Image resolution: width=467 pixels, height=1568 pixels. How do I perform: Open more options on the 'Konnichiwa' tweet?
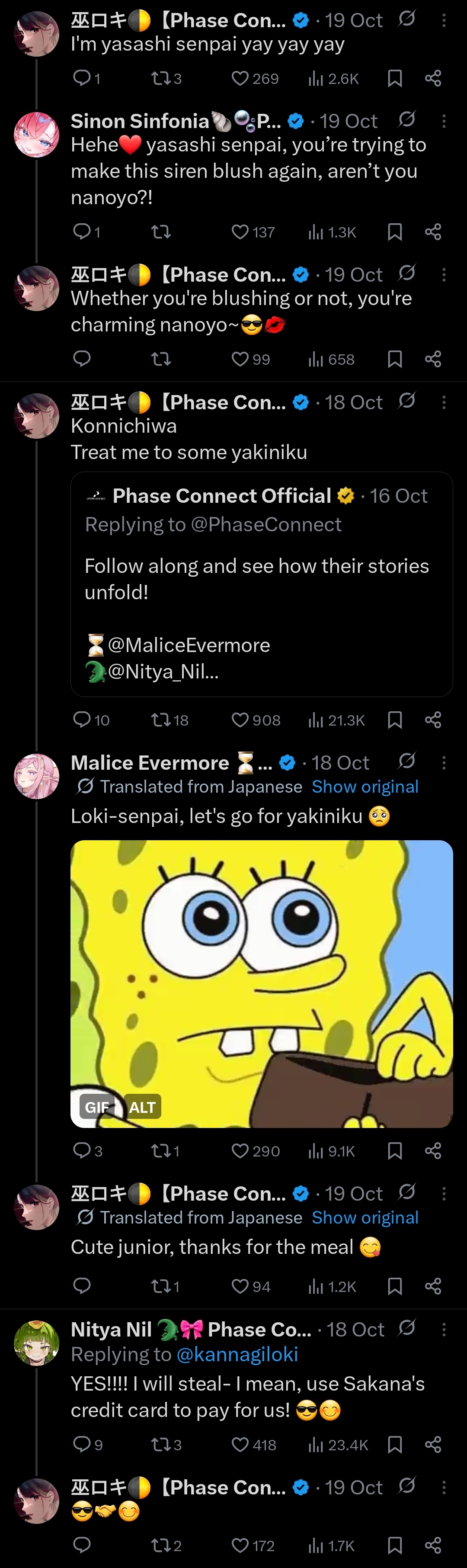tap(444, 402)
